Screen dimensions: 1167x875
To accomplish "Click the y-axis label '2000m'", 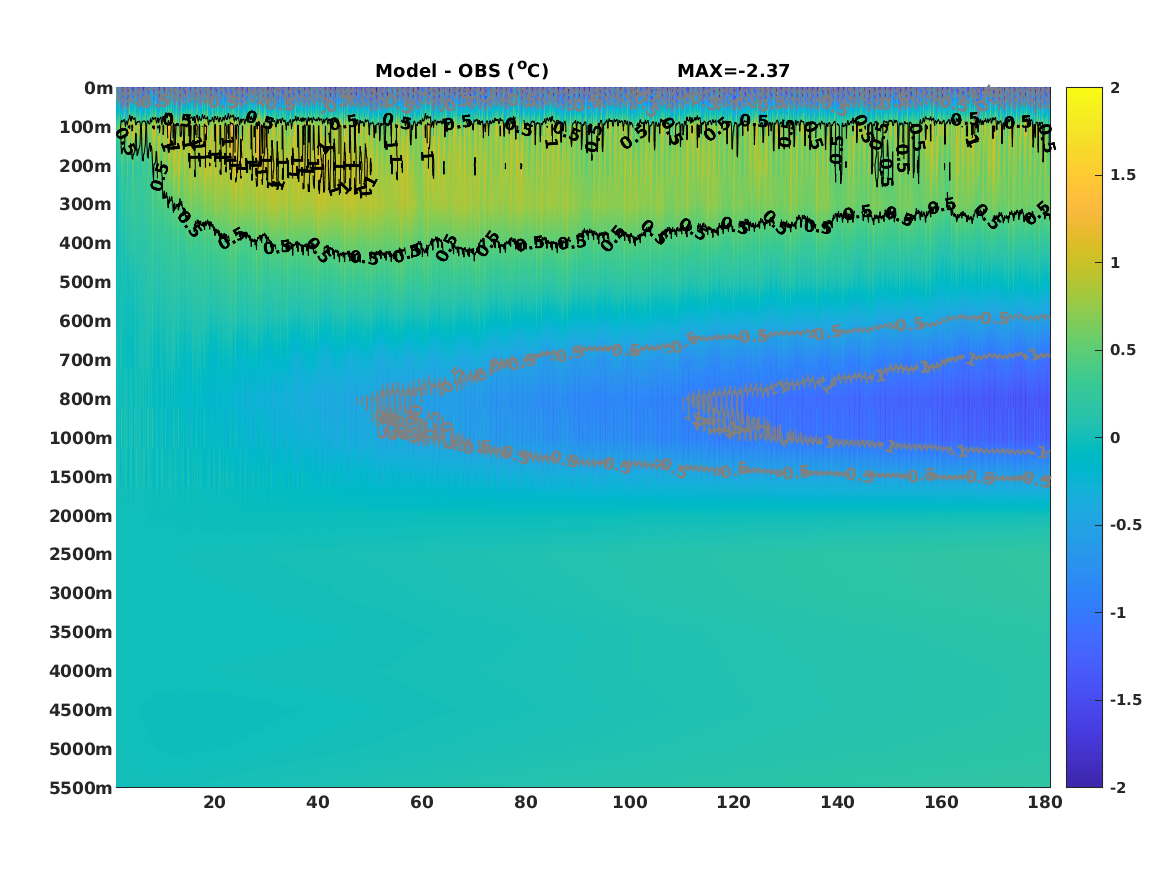I will point(81,516).
